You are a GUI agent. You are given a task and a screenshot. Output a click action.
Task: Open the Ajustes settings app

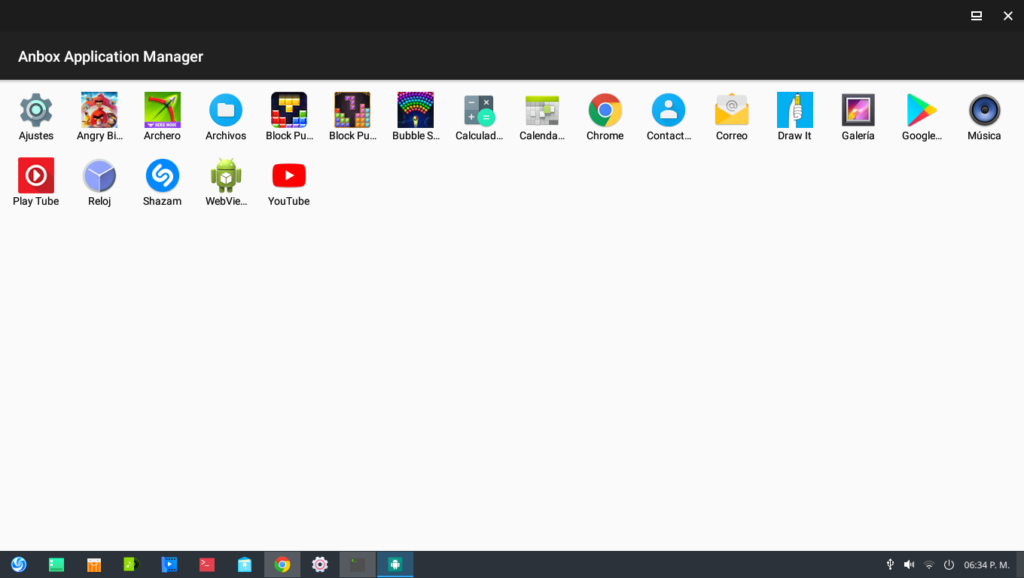click(36, 111)
